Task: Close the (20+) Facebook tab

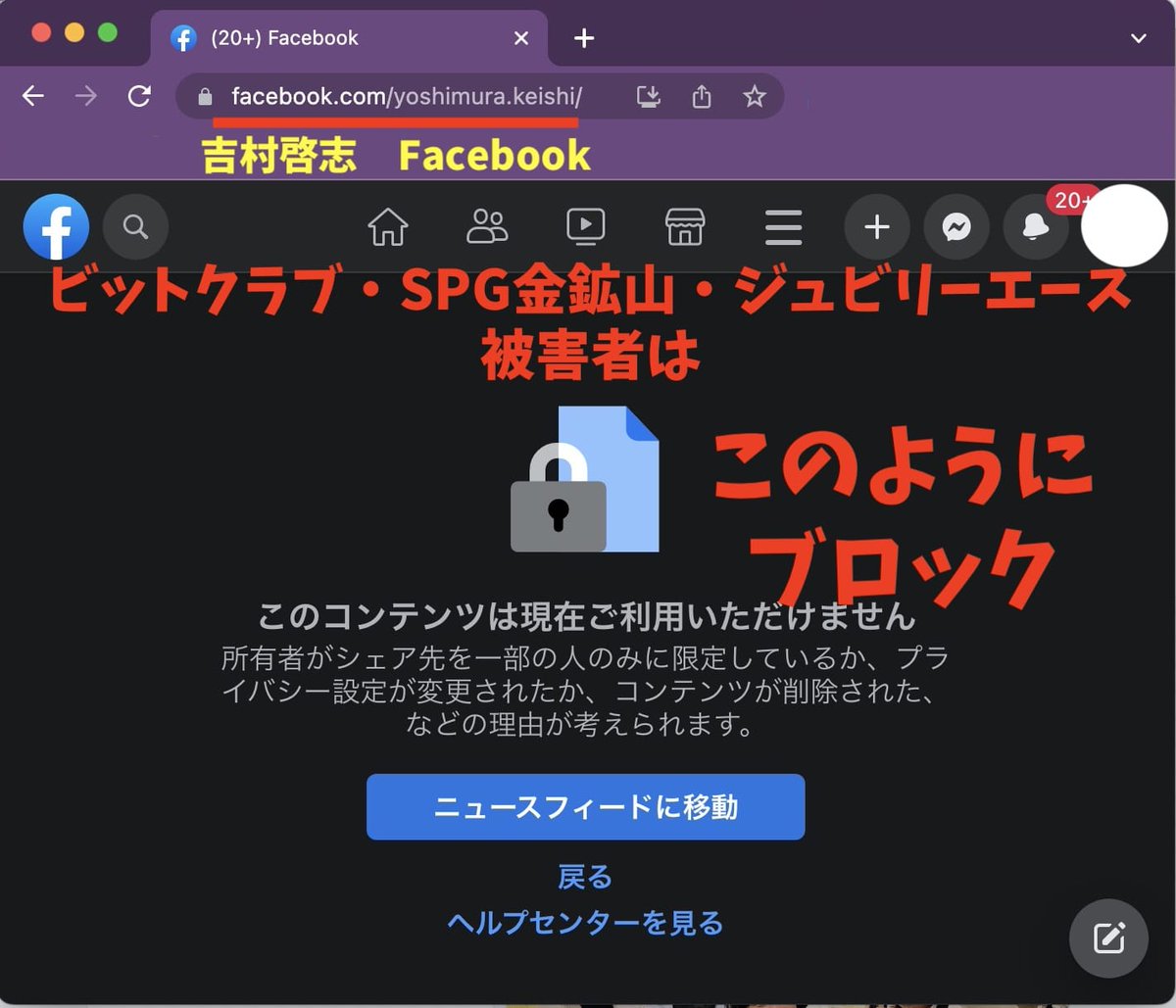Action: point(521,38)
